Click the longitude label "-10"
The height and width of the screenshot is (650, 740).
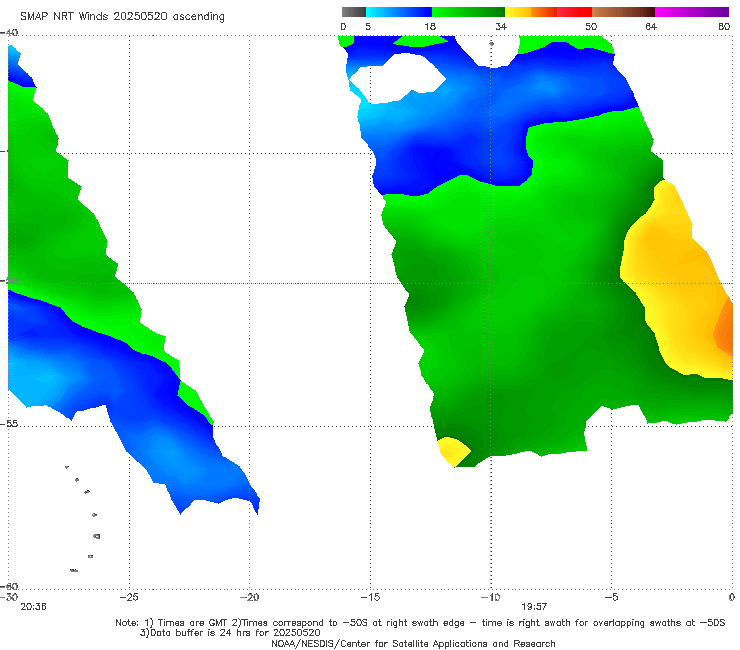(490, 597)
